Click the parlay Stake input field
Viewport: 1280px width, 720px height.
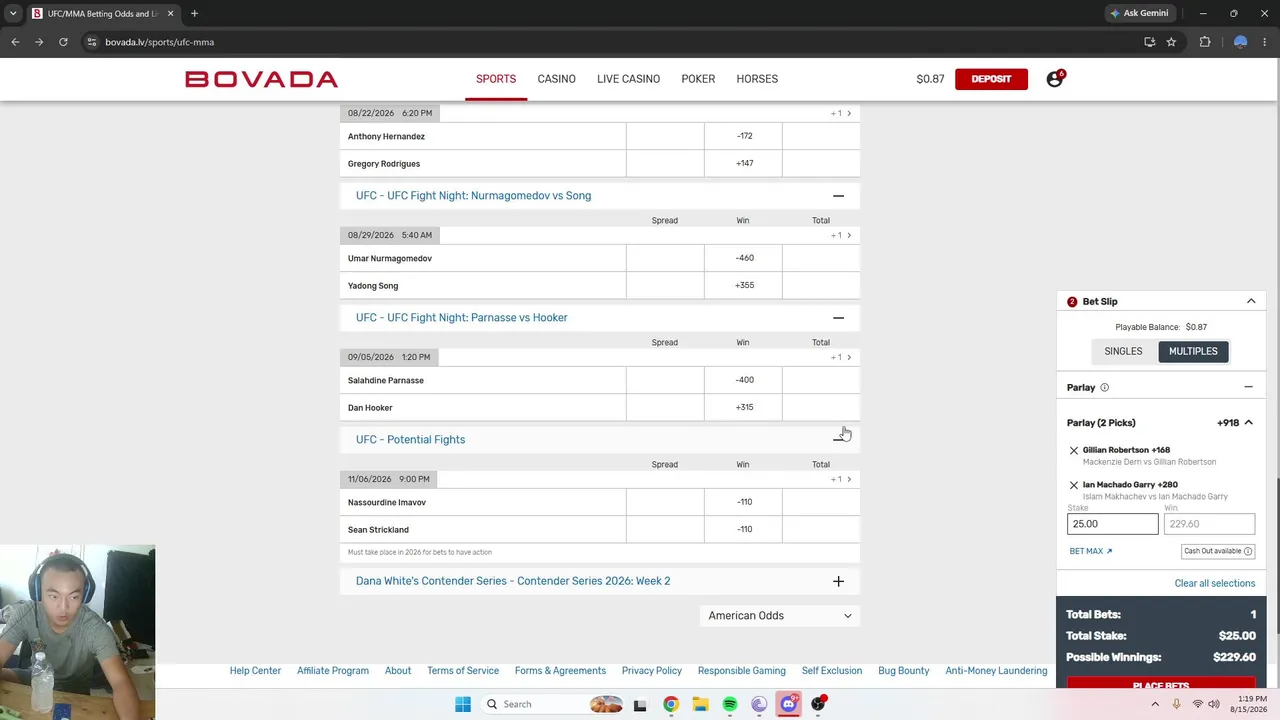1112,524
